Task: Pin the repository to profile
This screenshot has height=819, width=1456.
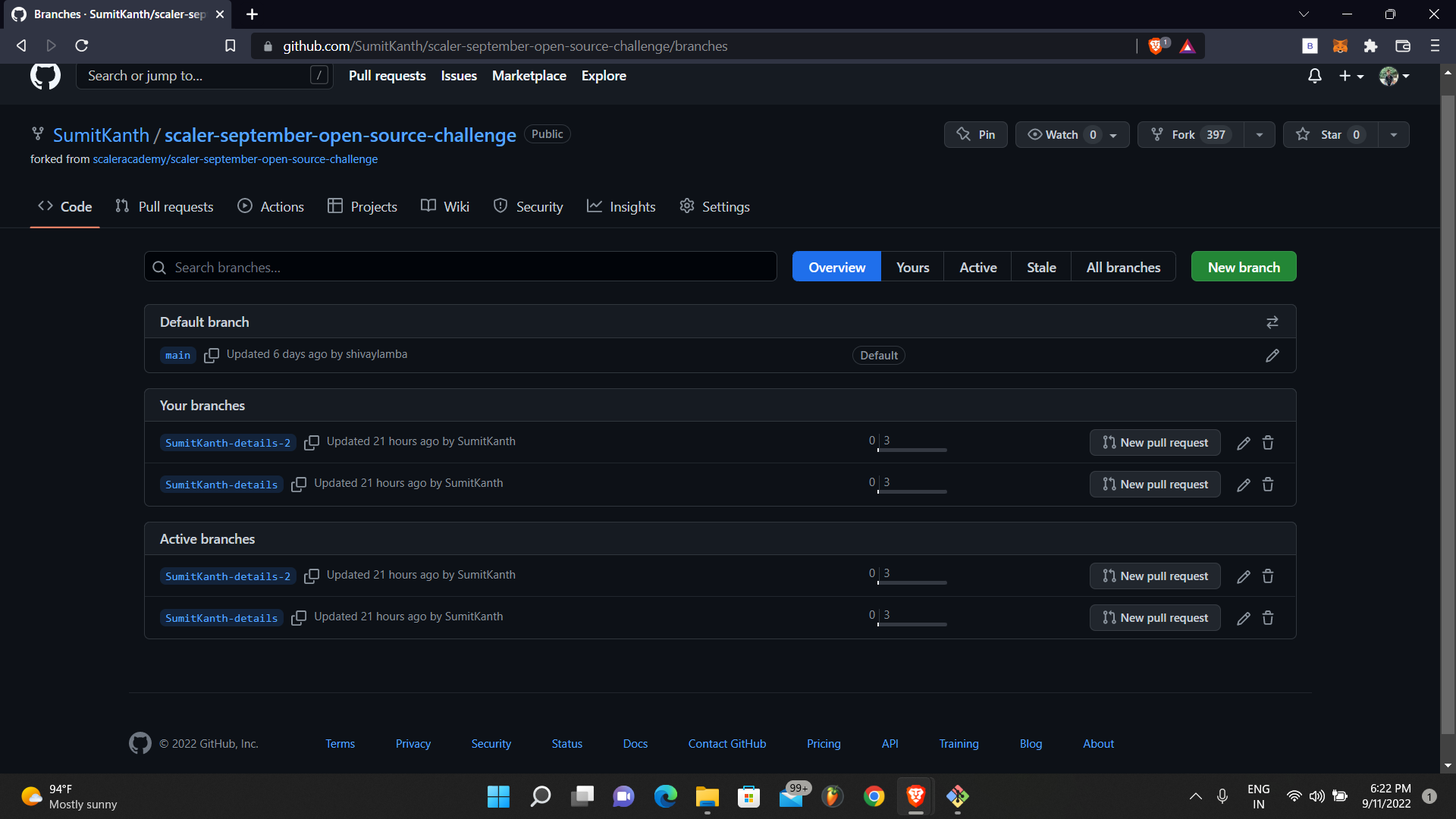Action: pos(975,135)
